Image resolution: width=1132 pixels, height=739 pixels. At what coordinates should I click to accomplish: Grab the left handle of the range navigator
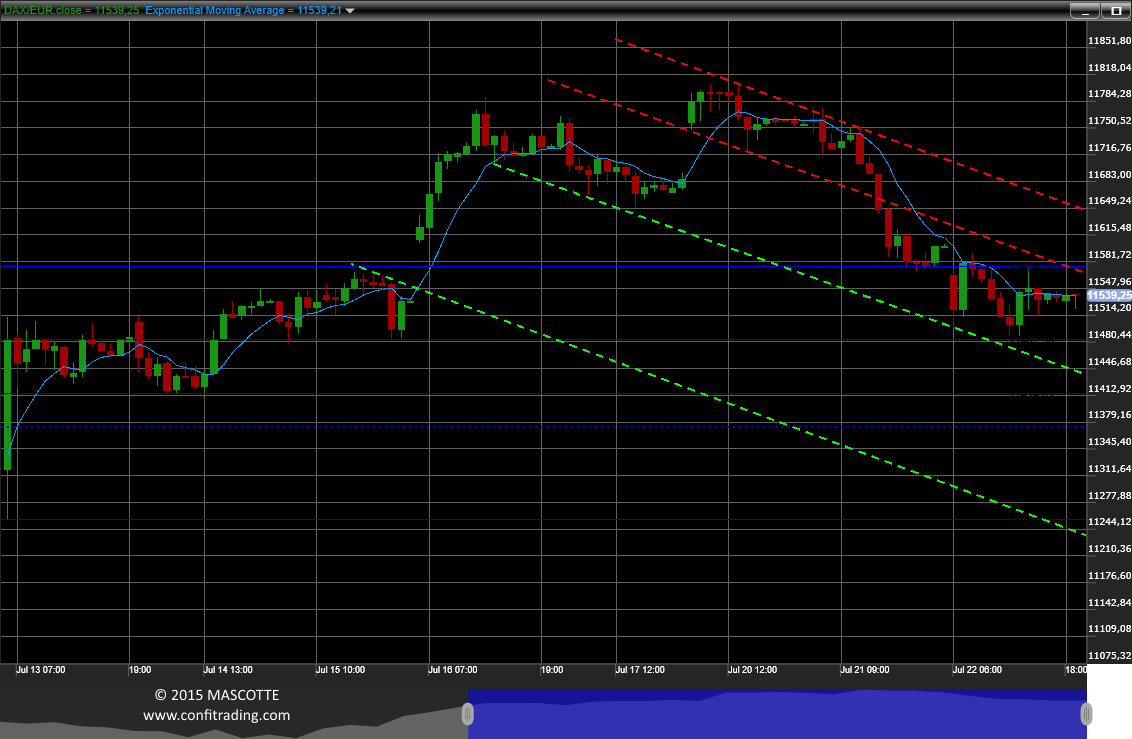[x=468, y=714]
